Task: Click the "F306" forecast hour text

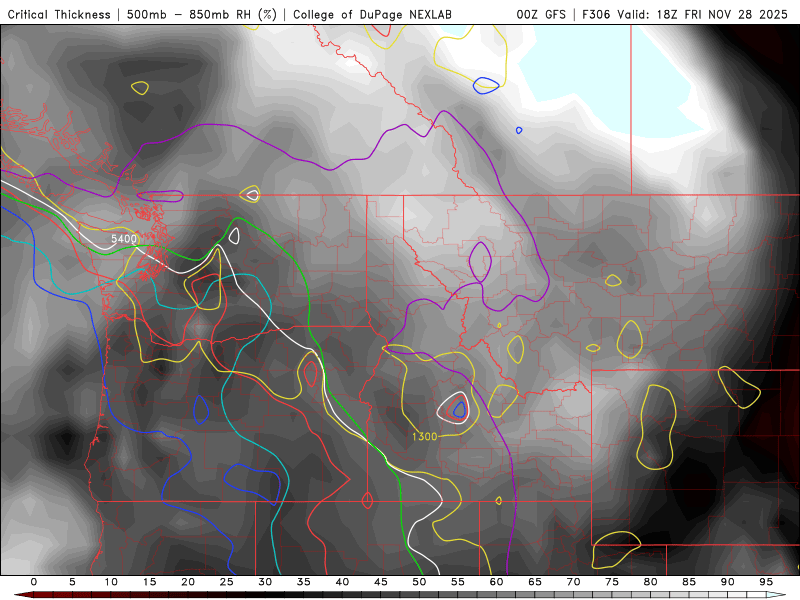Action: click(x=596, y=14)
